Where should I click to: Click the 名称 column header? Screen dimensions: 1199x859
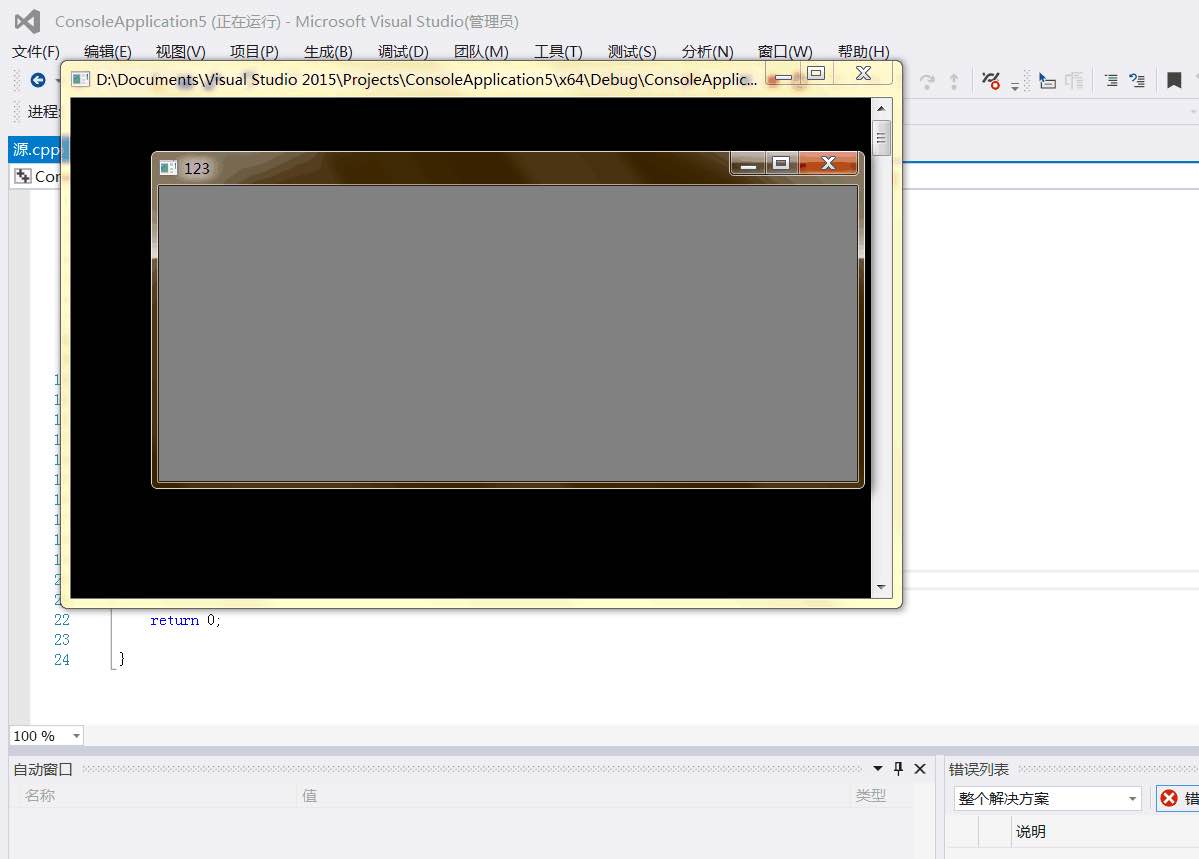pyautogui.click(x=40, y=796)
